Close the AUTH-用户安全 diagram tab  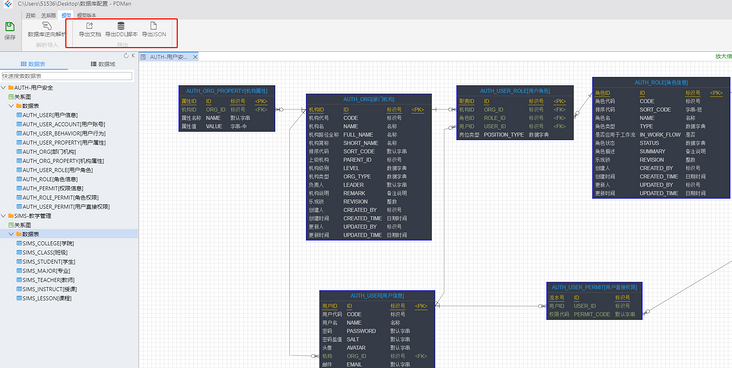[x=195, y=57]
